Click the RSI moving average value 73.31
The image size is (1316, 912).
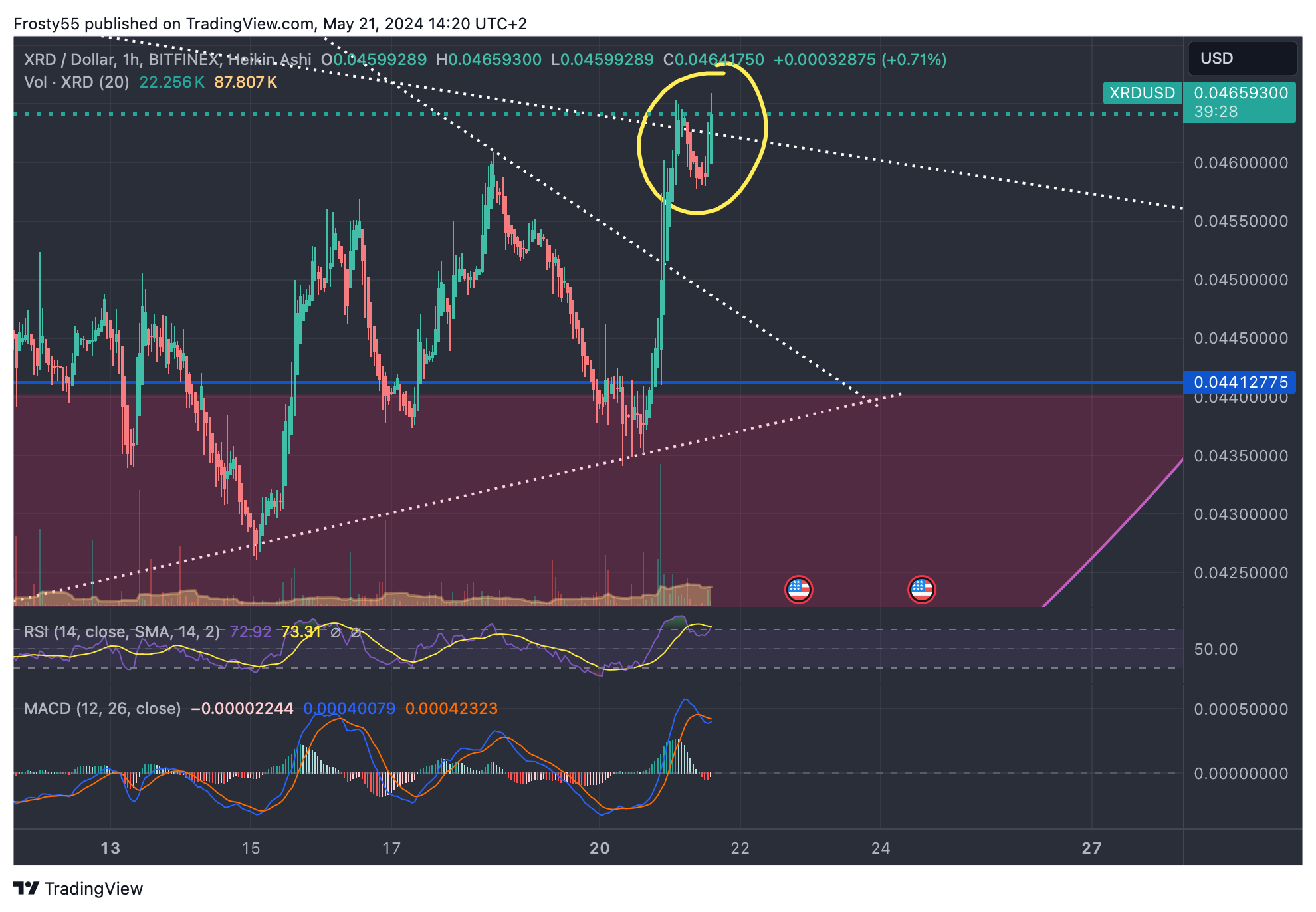click(x=301, y=632)
